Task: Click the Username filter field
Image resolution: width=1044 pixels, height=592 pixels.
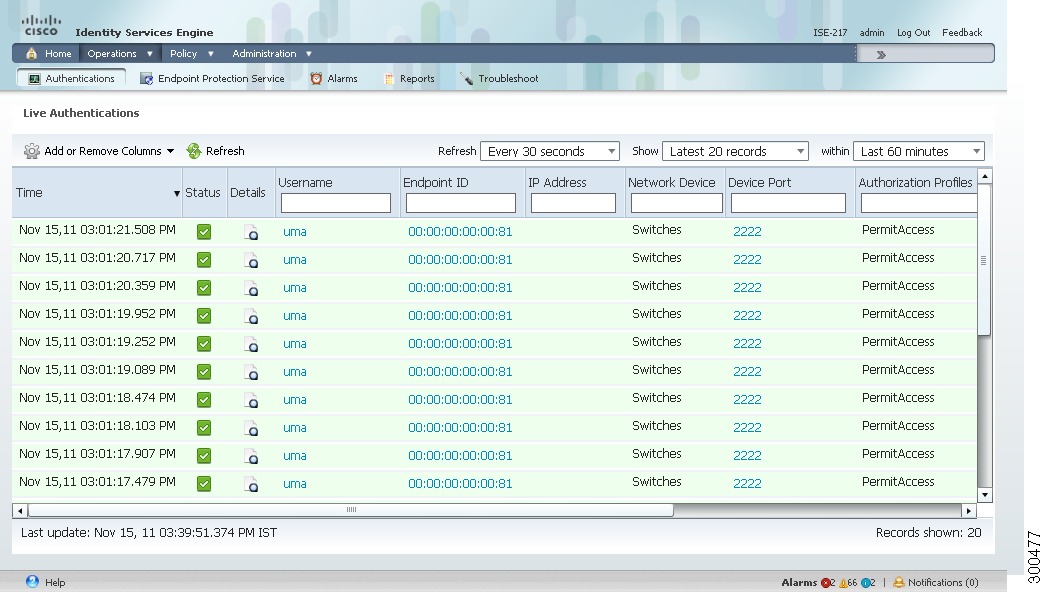Action: click(x=336, y=203)
